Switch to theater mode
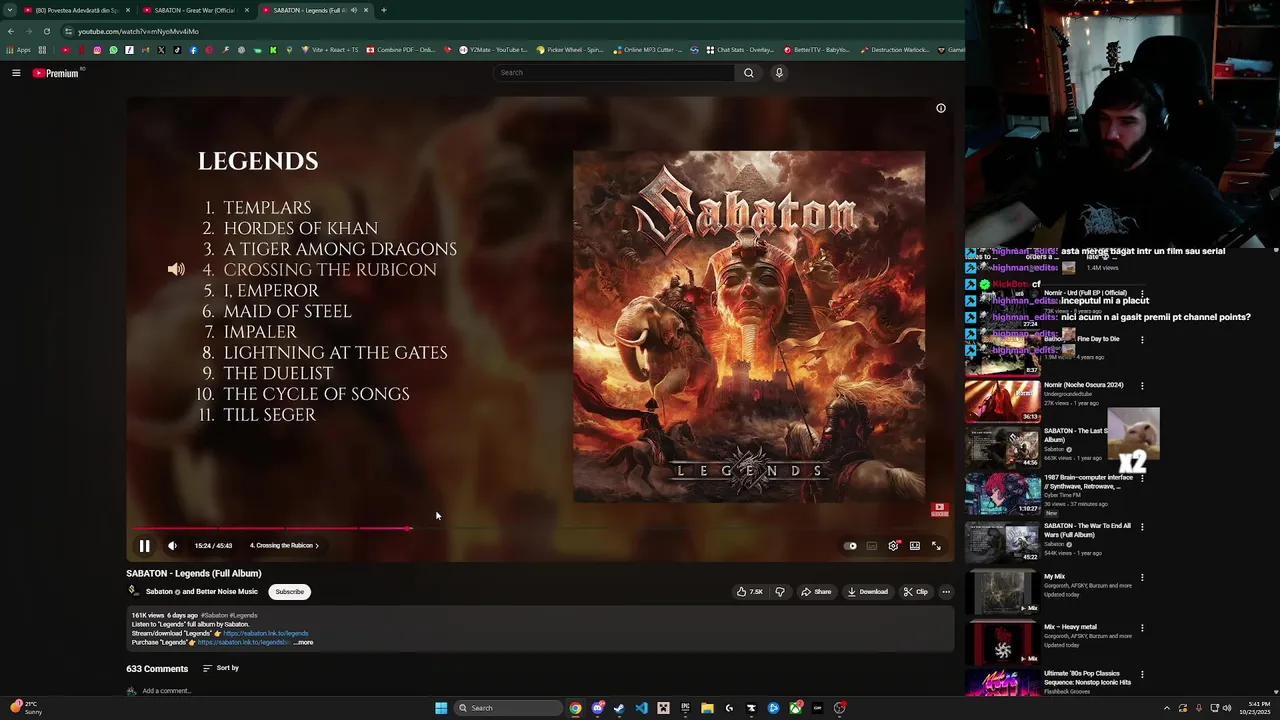This screenshot has height=720, width=1280. click(915, 546)
